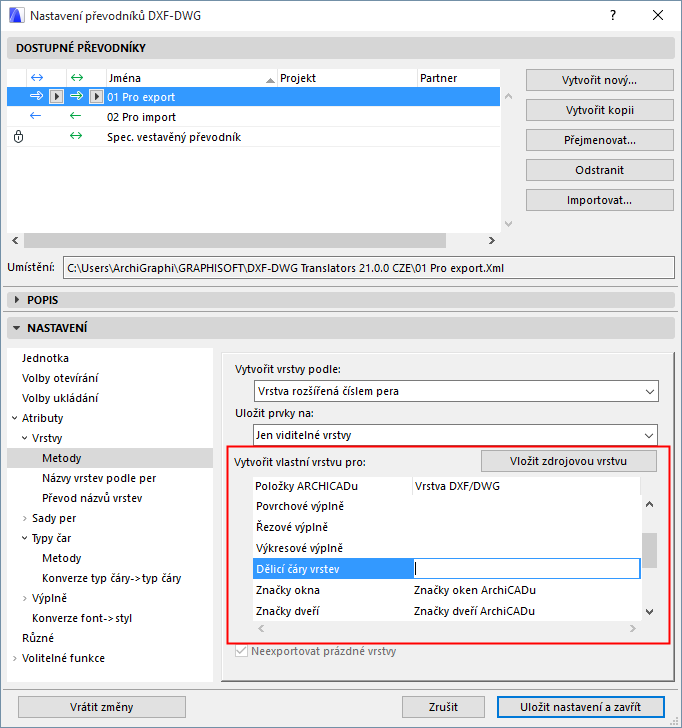682x728 pixels.
Task: Open help with the question mark button
Action: pos(613,15)
